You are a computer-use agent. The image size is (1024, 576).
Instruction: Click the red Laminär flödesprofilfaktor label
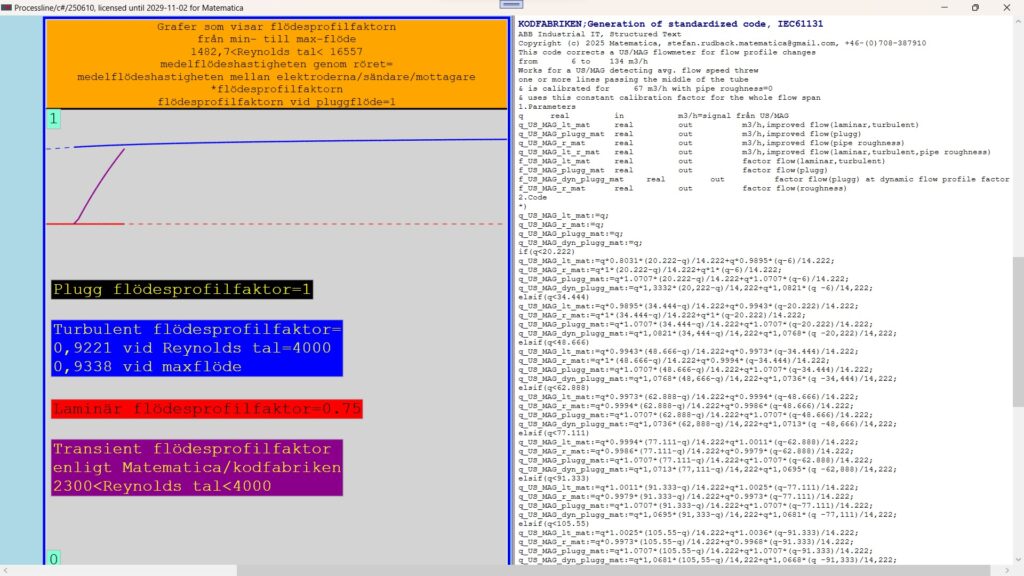point(206,409)
